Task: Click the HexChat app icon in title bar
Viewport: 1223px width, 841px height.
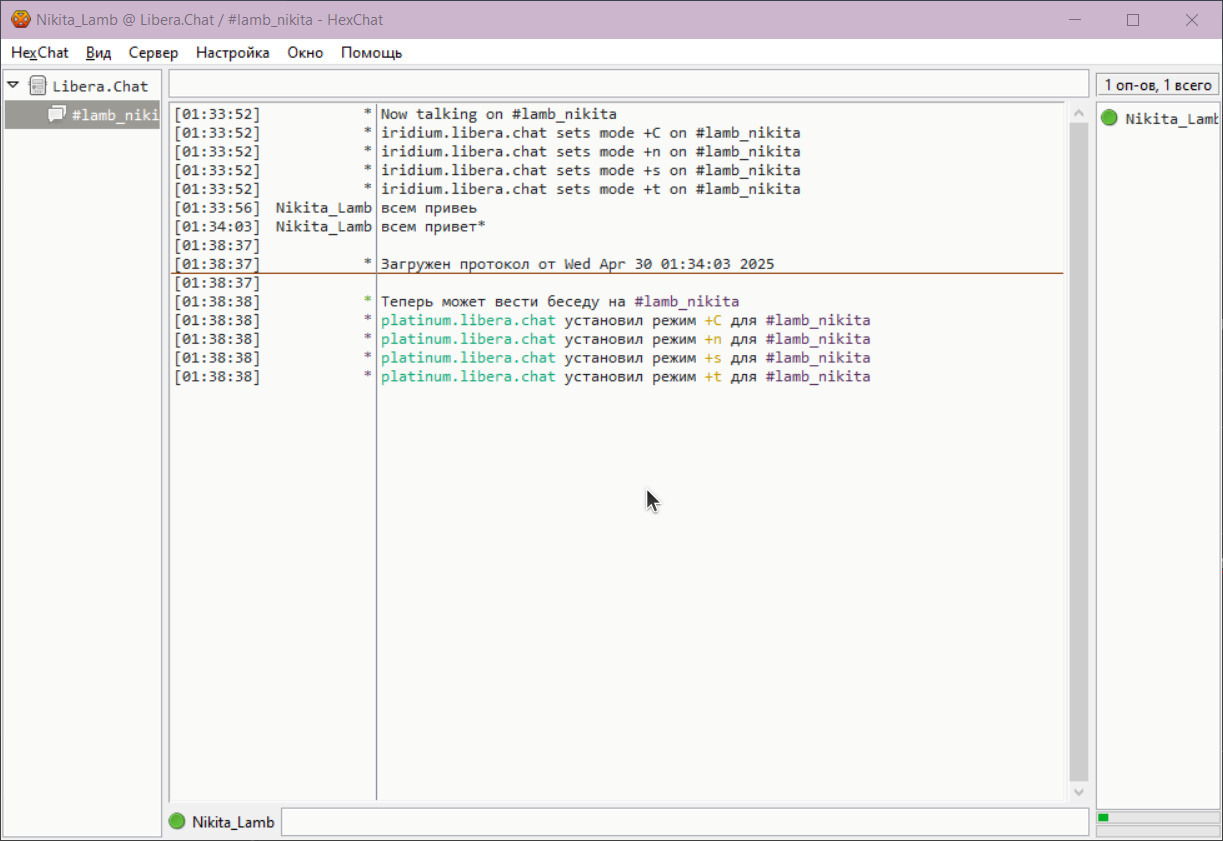Action: pyautogui.click(x=20, y=19)
